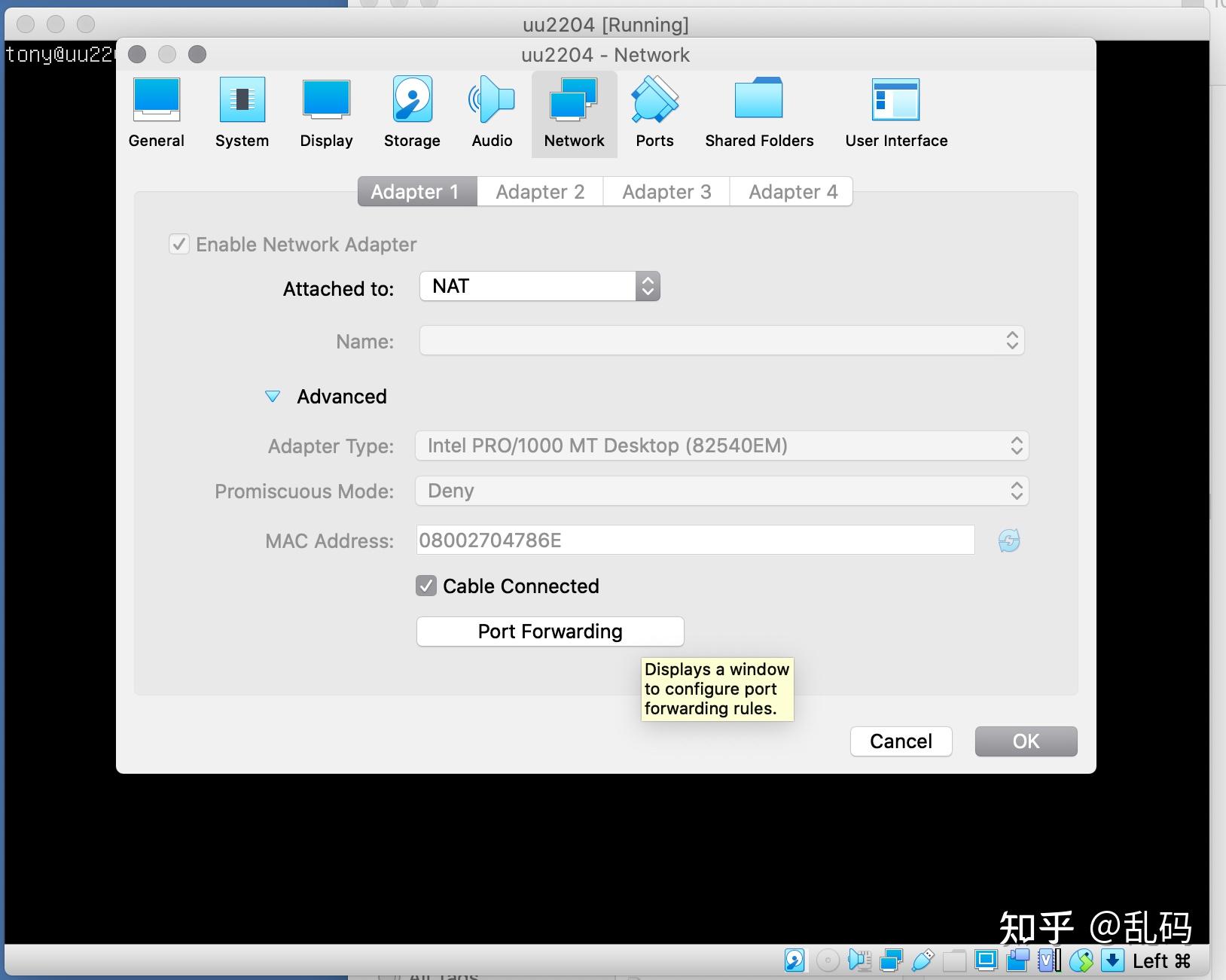This screenshot has width=1226, height=980.
Task: Generate a new MAC address with refresh icon
Action: [x=1009, y=540]
